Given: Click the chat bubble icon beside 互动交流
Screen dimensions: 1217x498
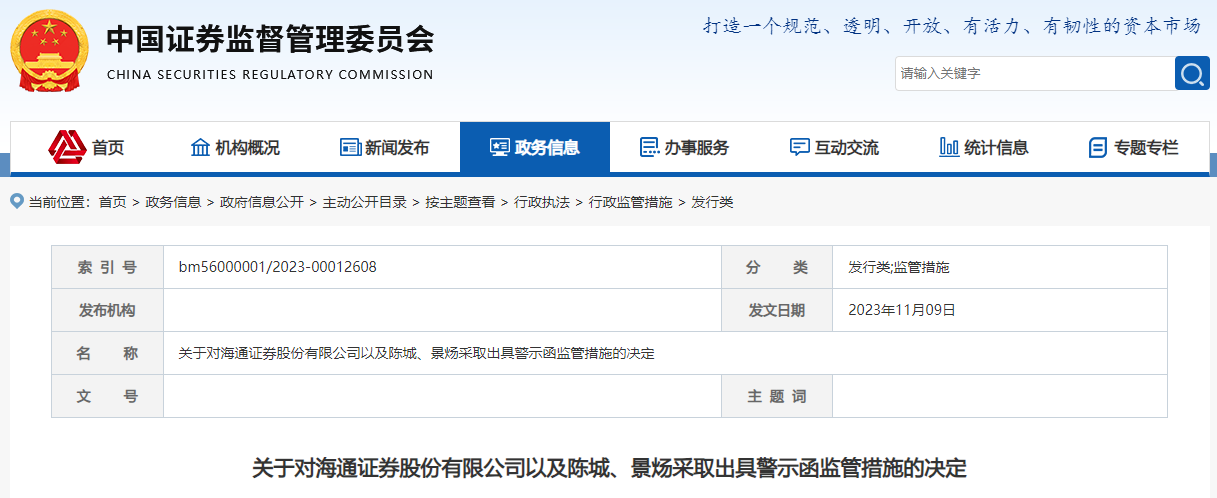Looking at the screenshot, I should [799, 148].
